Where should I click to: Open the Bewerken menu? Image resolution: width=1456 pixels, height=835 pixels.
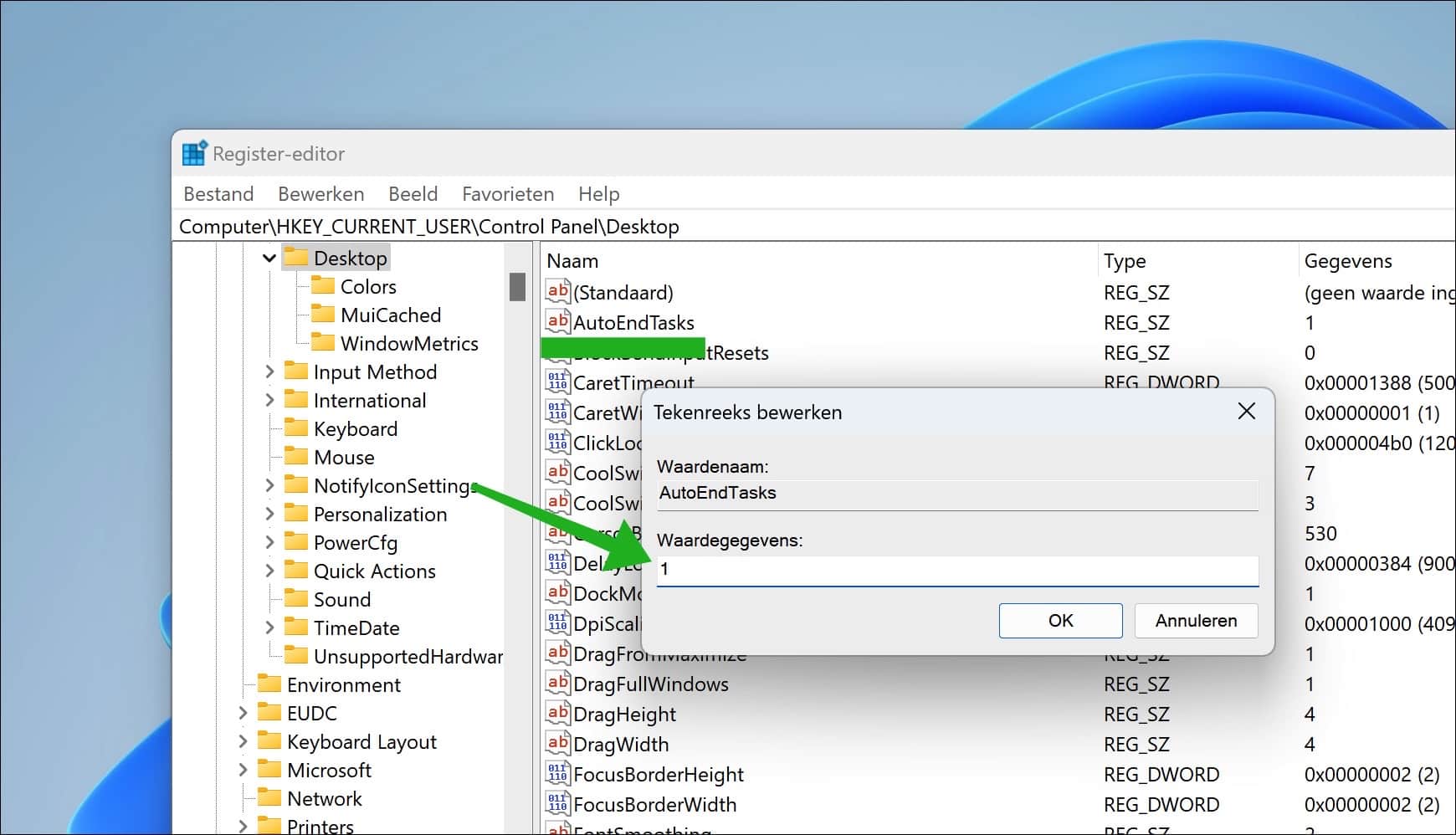click(x=320, y=194)
